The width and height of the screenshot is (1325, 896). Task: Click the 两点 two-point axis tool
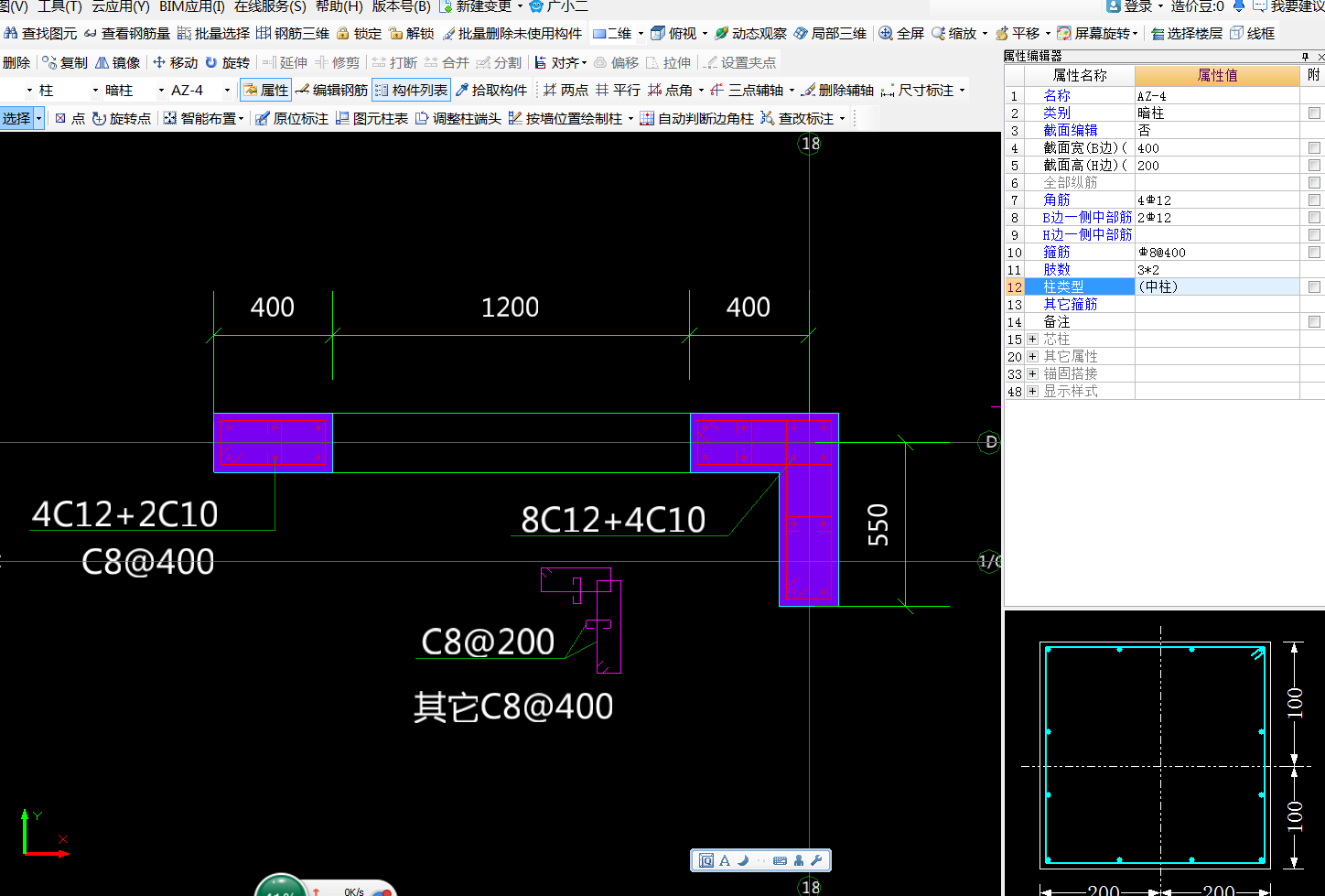pos(566,90)
